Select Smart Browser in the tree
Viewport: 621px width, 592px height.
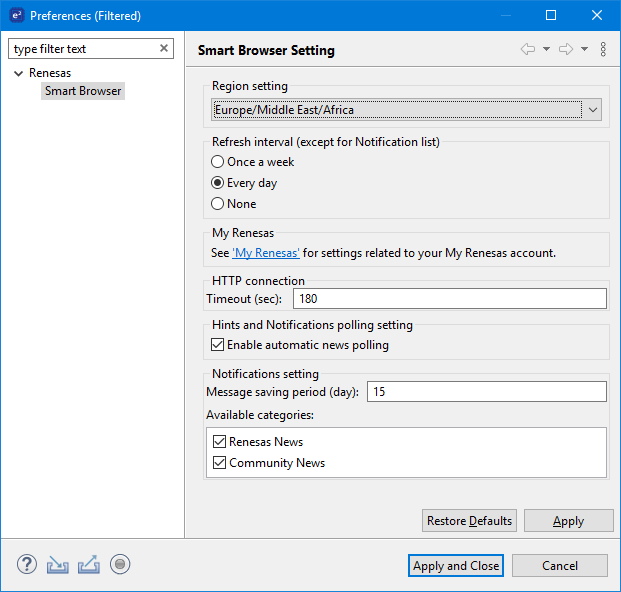[83, 91]
